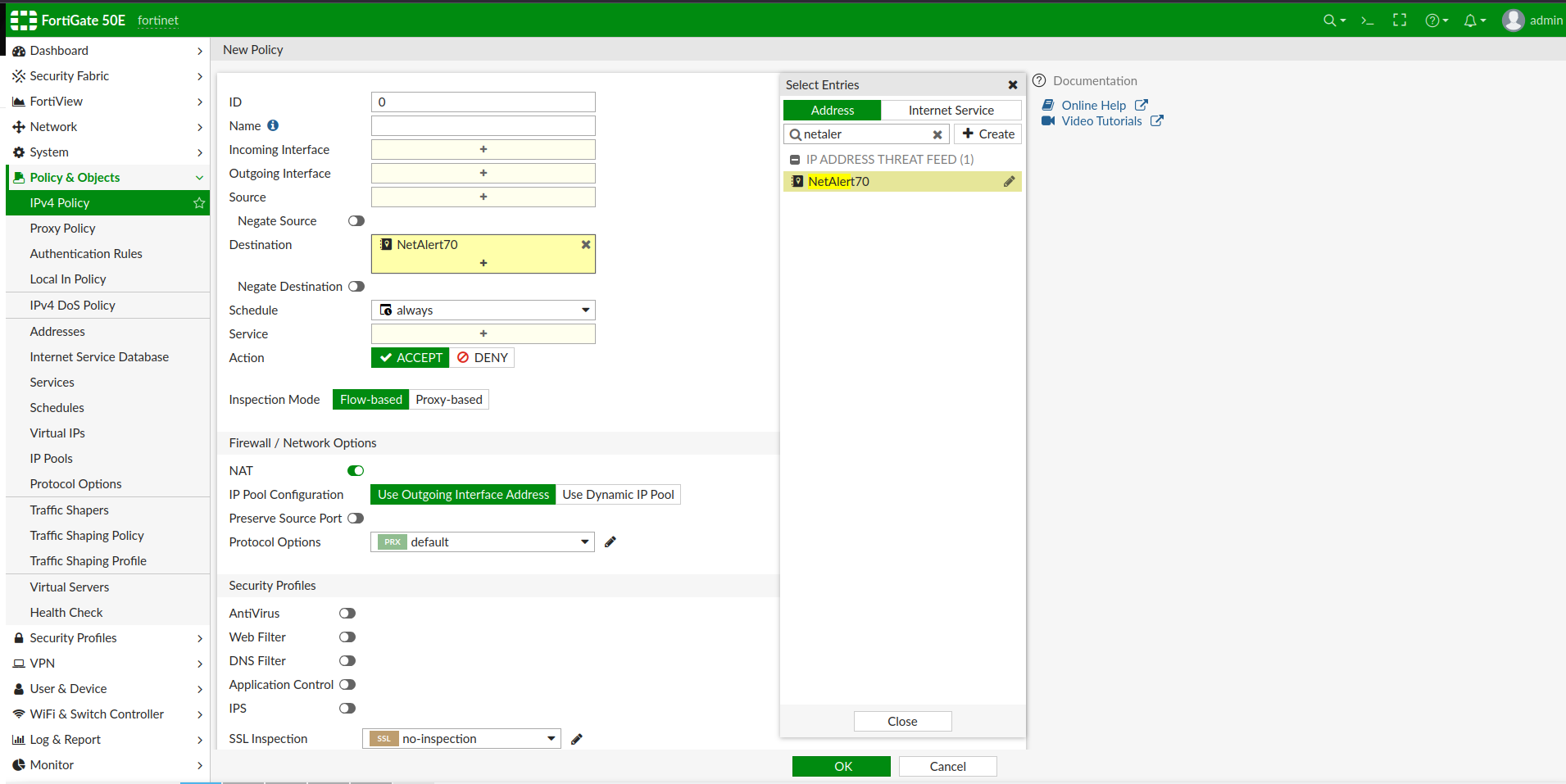Collapse IP ADDRESS THREAT FEED group
This screenshot has height=784, width=1566.
coord(794,160)
